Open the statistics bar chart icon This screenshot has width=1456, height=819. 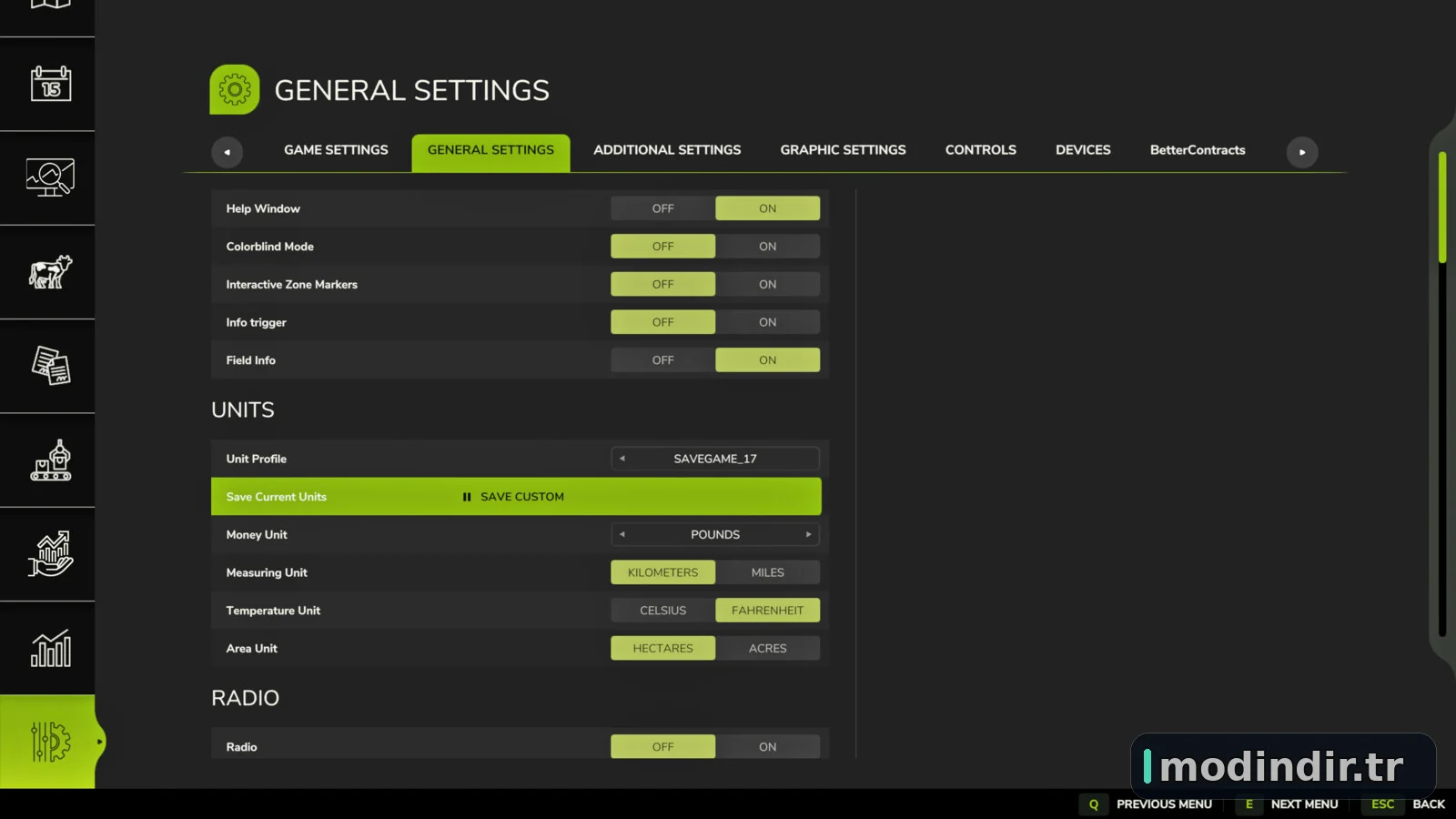click(x=51, y=648)
